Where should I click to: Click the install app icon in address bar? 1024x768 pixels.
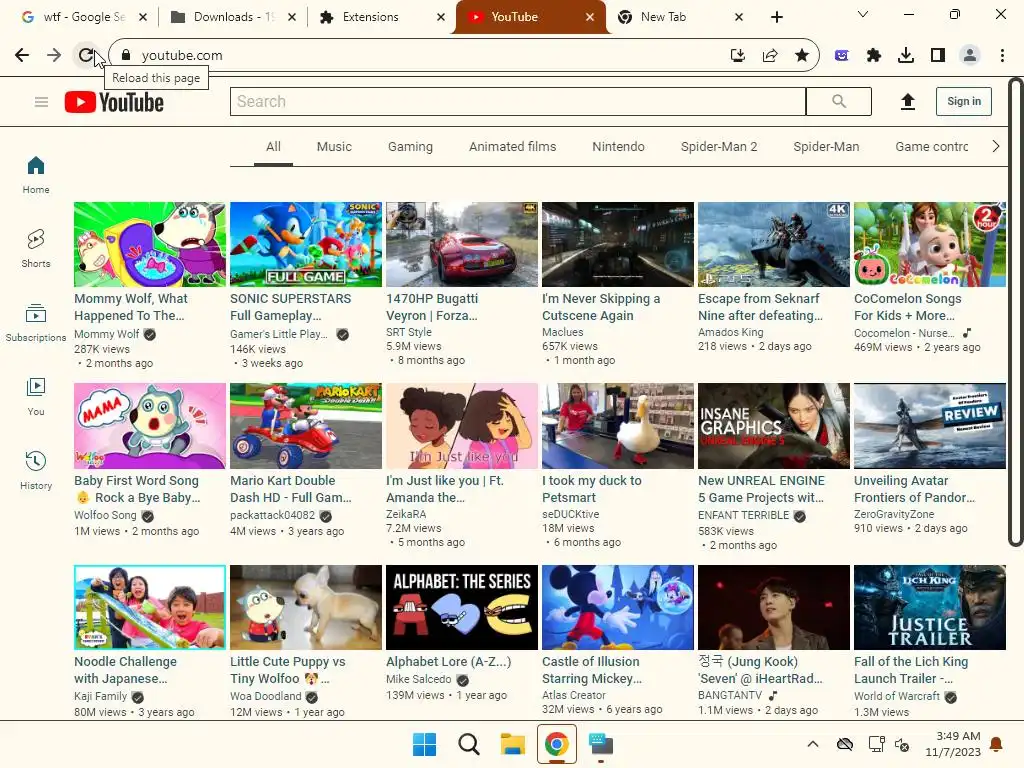(738, 56)
